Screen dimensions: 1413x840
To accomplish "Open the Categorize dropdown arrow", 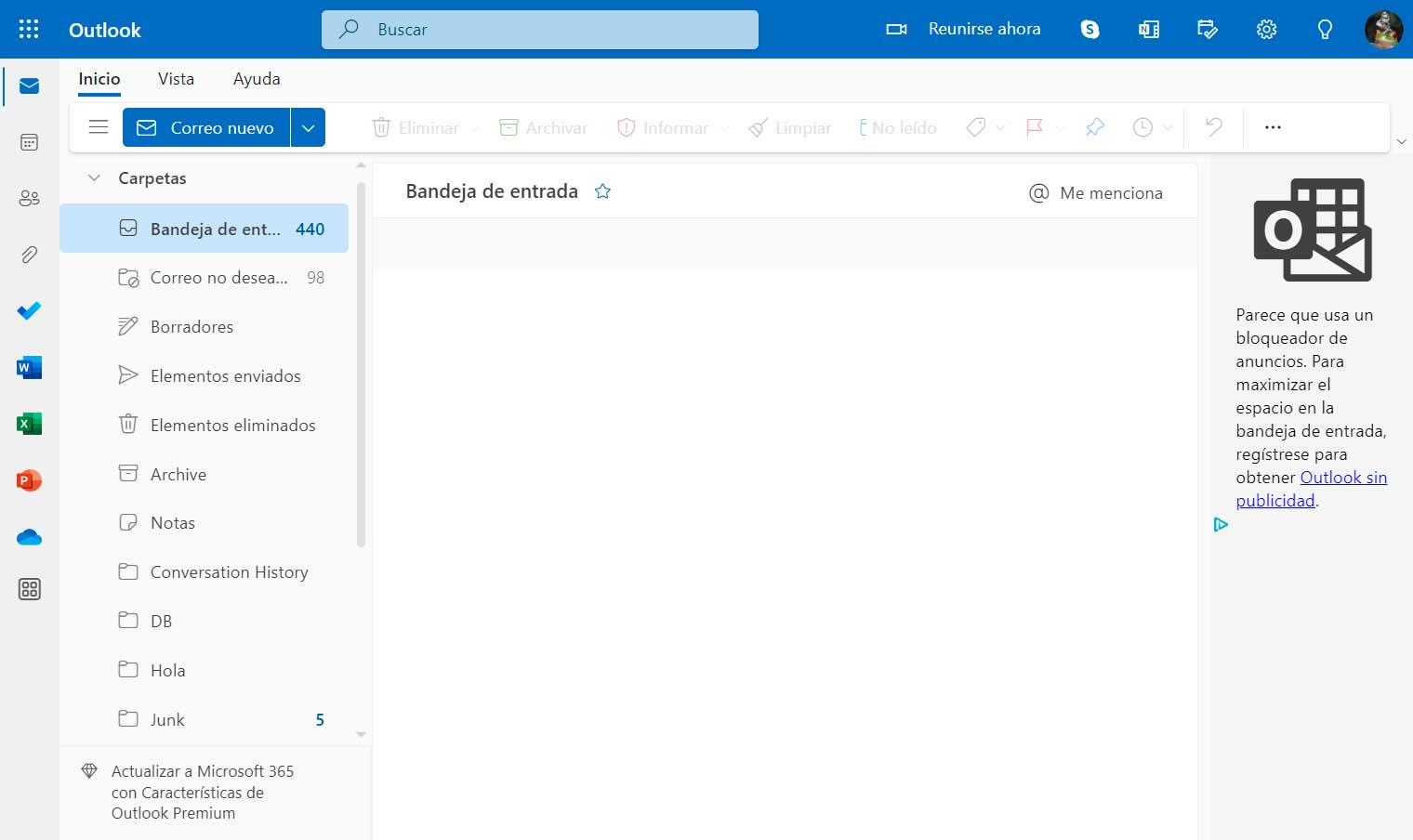I will pyautogui.click(x=1000, y=128).
